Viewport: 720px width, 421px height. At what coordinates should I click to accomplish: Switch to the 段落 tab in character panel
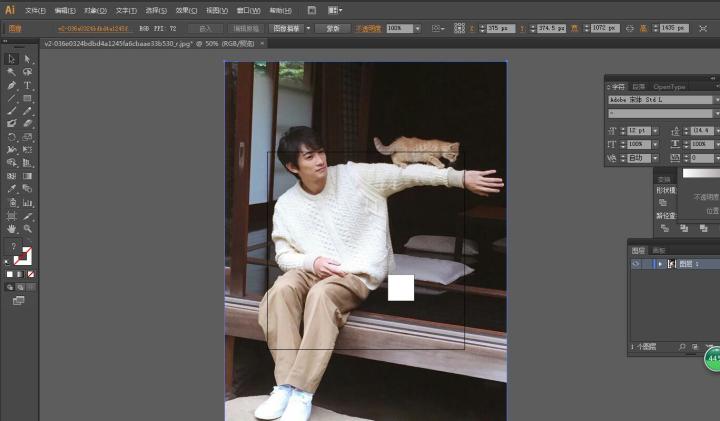click(639, 87)
